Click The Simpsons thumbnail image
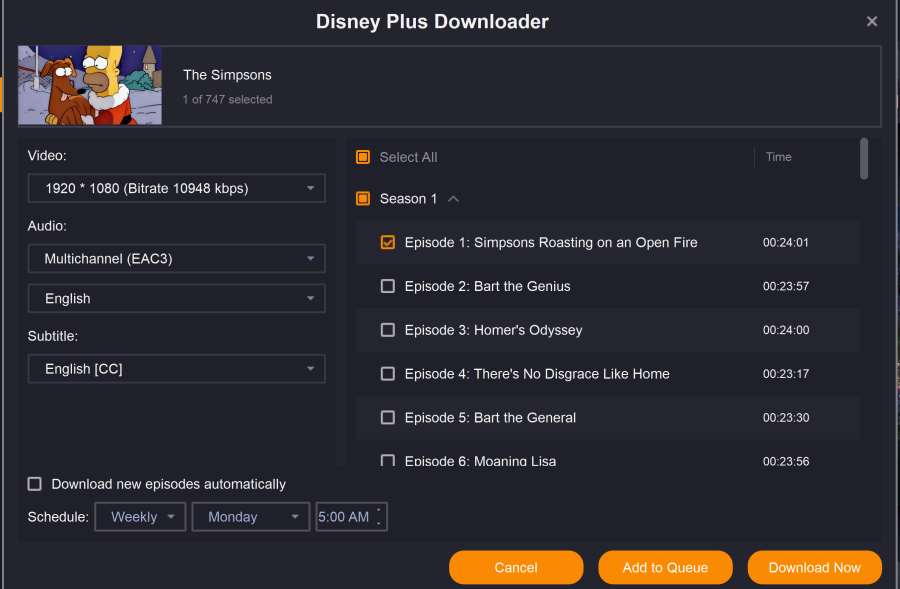The image size is (900, 589). pos(90,85)
